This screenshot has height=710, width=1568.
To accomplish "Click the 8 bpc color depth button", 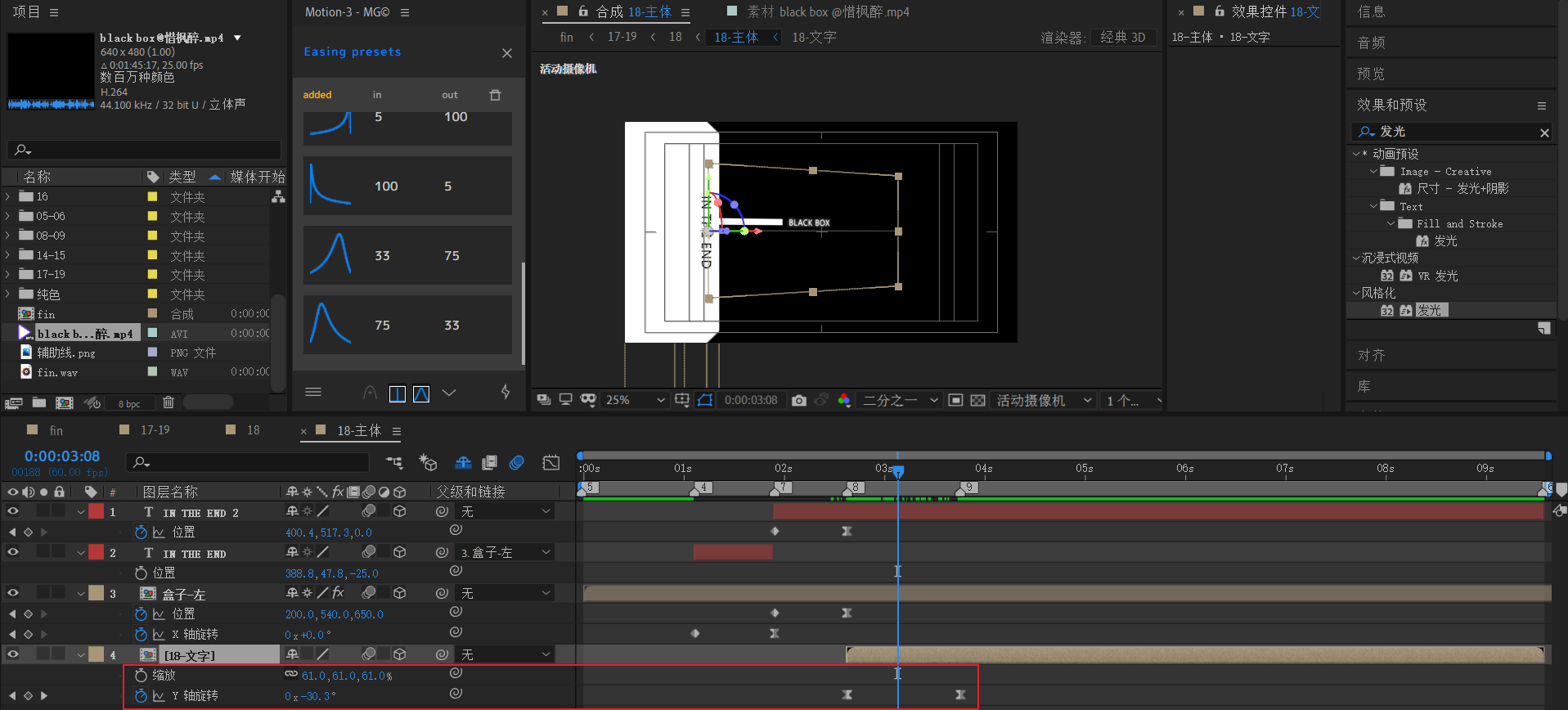I will [x=128, y=403].
